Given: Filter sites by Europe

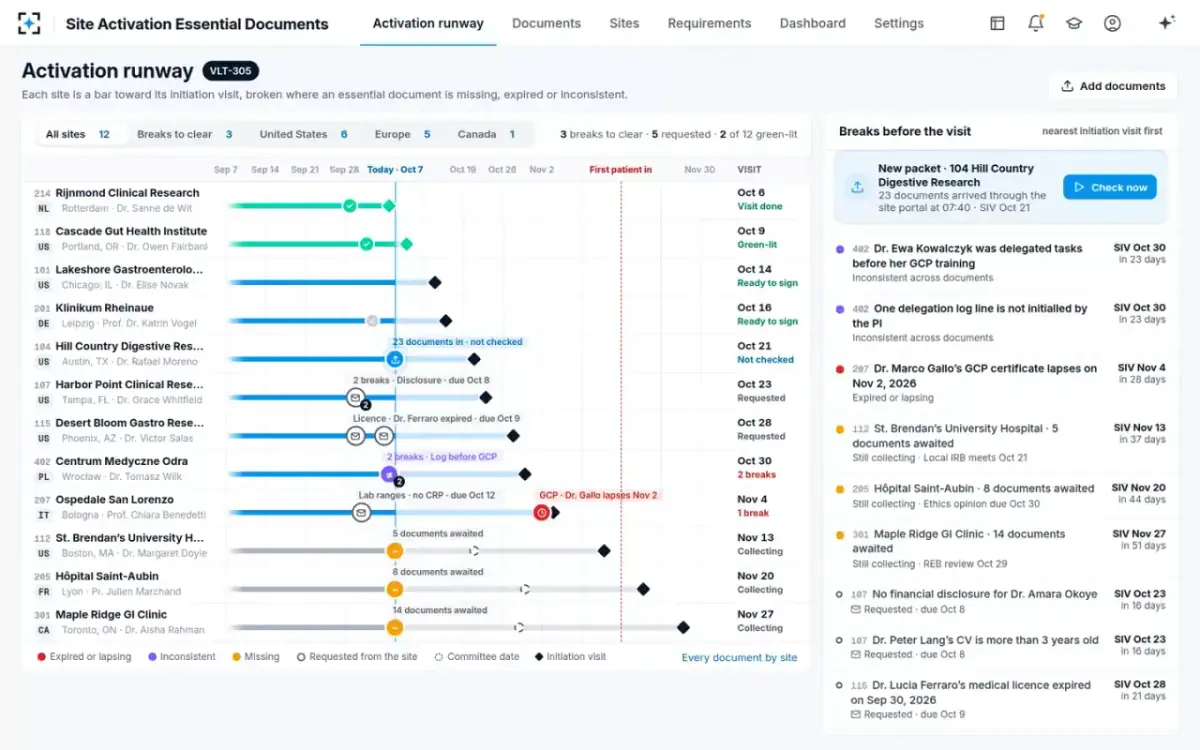Looking at the screenshot, I should 403,134.
